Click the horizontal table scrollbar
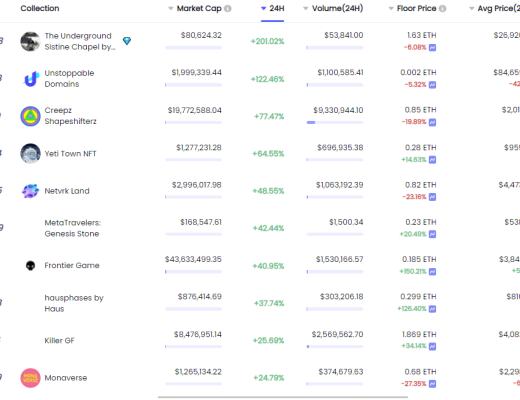Viewport: 520px width, 400px height. (x=283, y=397)
